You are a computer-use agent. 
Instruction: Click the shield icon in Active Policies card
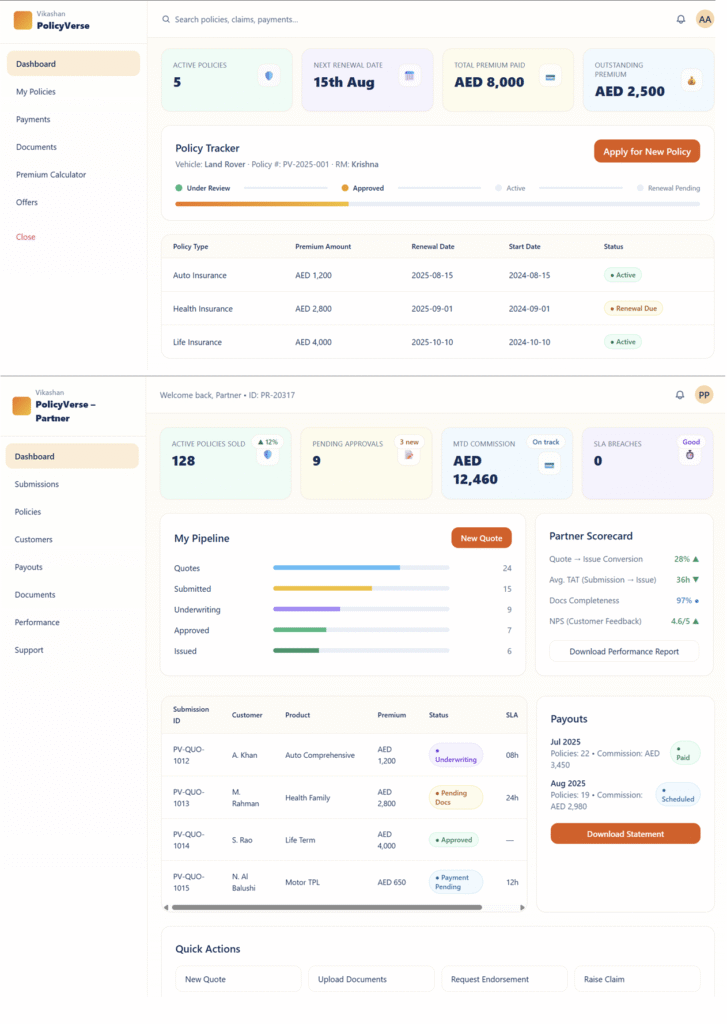coord(267,76)
